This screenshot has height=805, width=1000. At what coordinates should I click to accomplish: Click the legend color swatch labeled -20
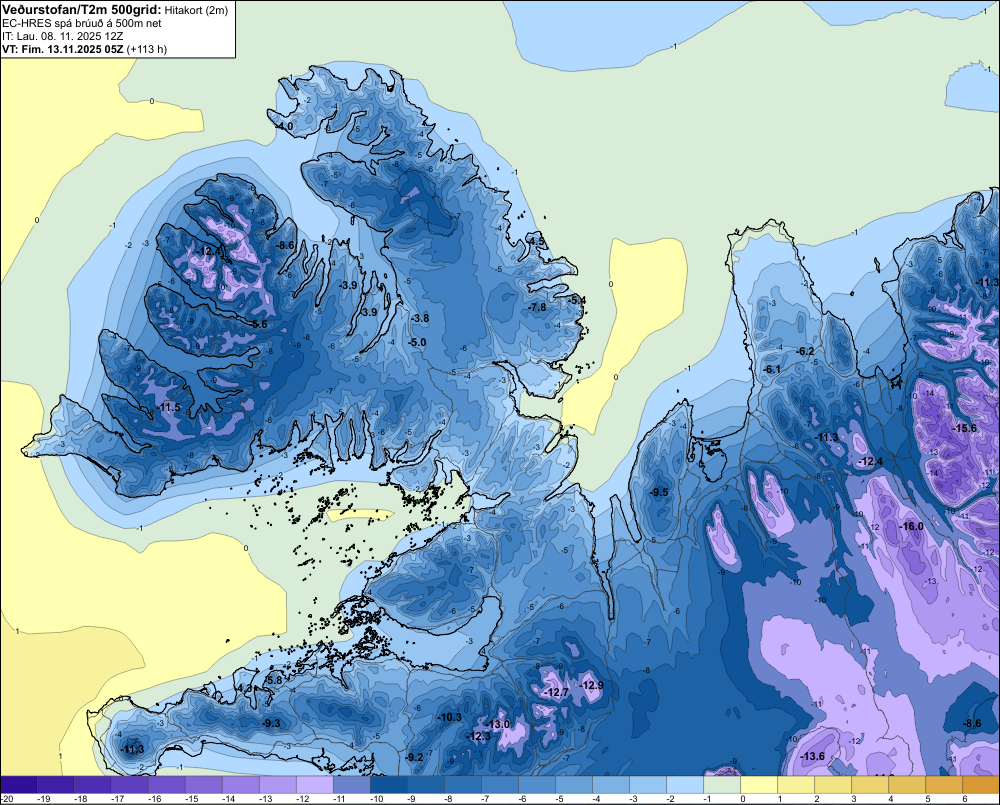19,785
